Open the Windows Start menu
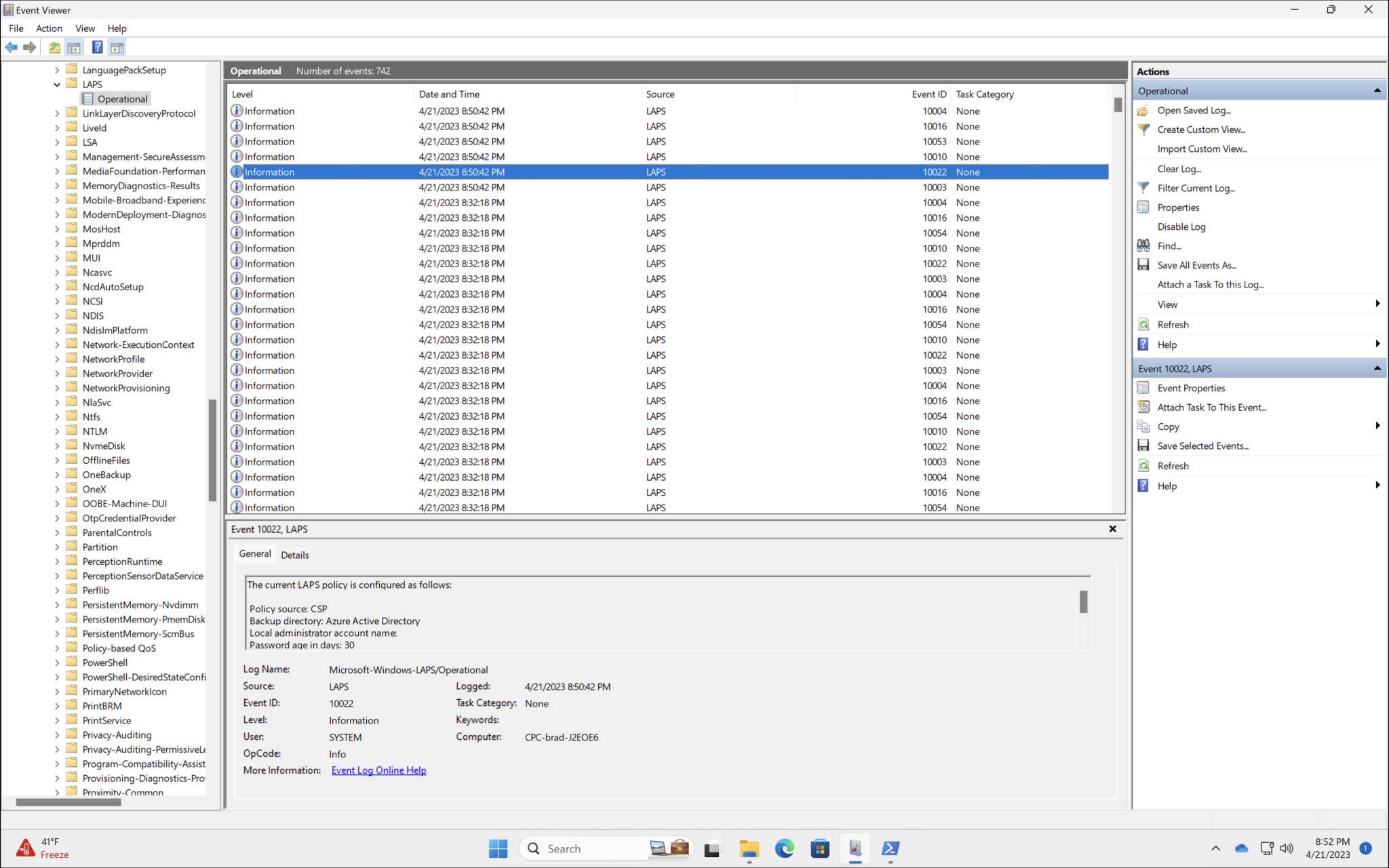This screenshot has width=1389, height=868. point(498,848)
